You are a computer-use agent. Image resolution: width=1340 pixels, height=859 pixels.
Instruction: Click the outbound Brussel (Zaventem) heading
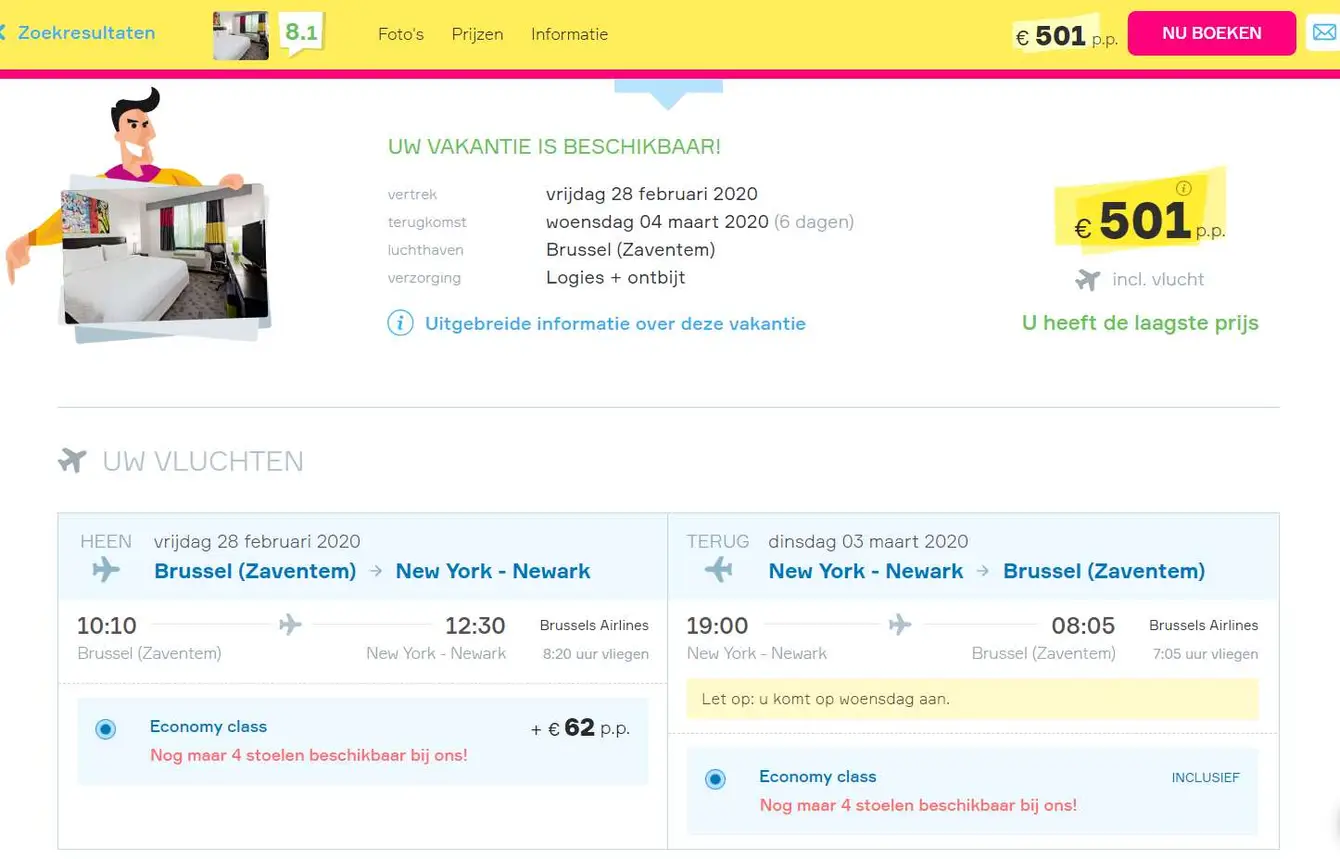(x=255, y=571)
